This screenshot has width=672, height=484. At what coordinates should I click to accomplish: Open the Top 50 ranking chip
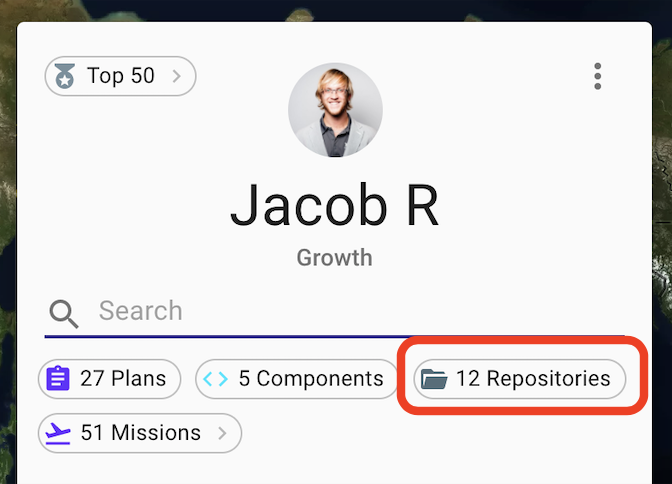click(x=120, y=76)
